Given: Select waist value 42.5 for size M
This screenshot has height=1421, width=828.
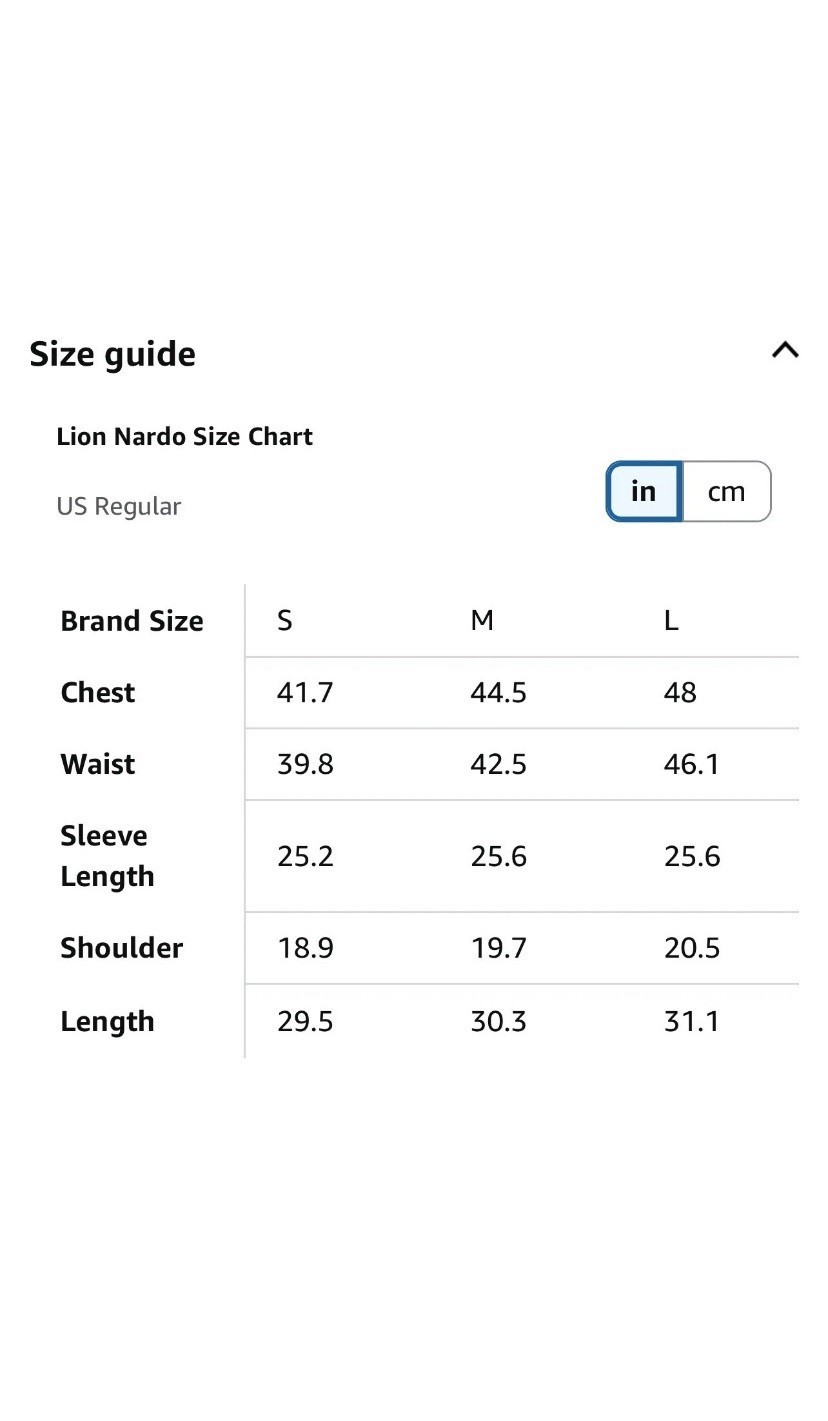Looking at the screenshot, I should pos(498,765).
